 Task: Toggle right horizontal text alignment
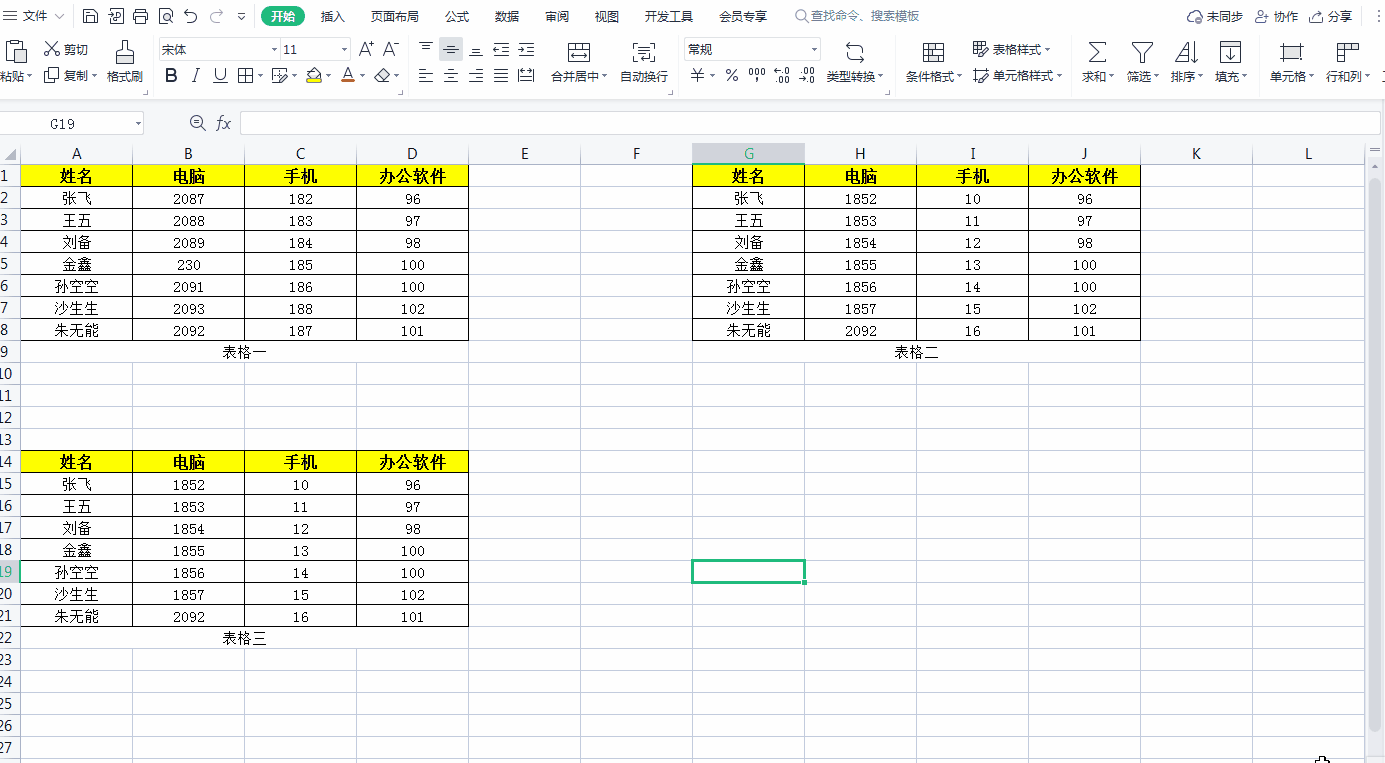pyautogui.click(x=476, y=75)
